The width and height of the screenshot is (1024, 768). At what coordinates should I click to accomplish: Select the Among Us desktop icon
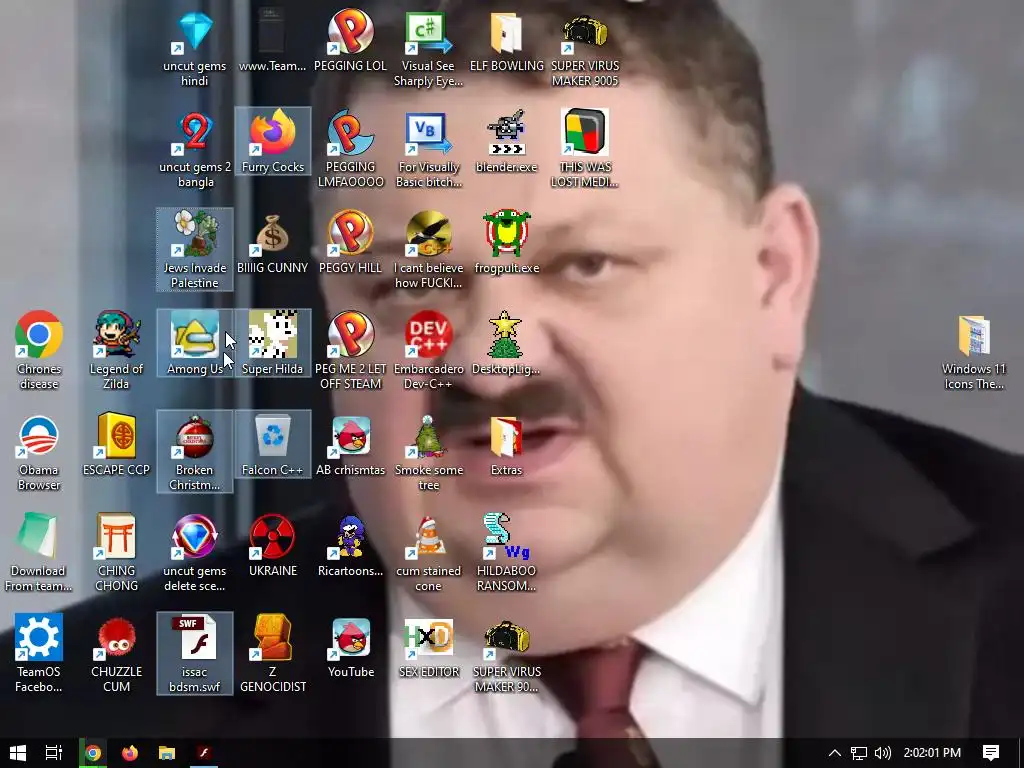(195, 344)
